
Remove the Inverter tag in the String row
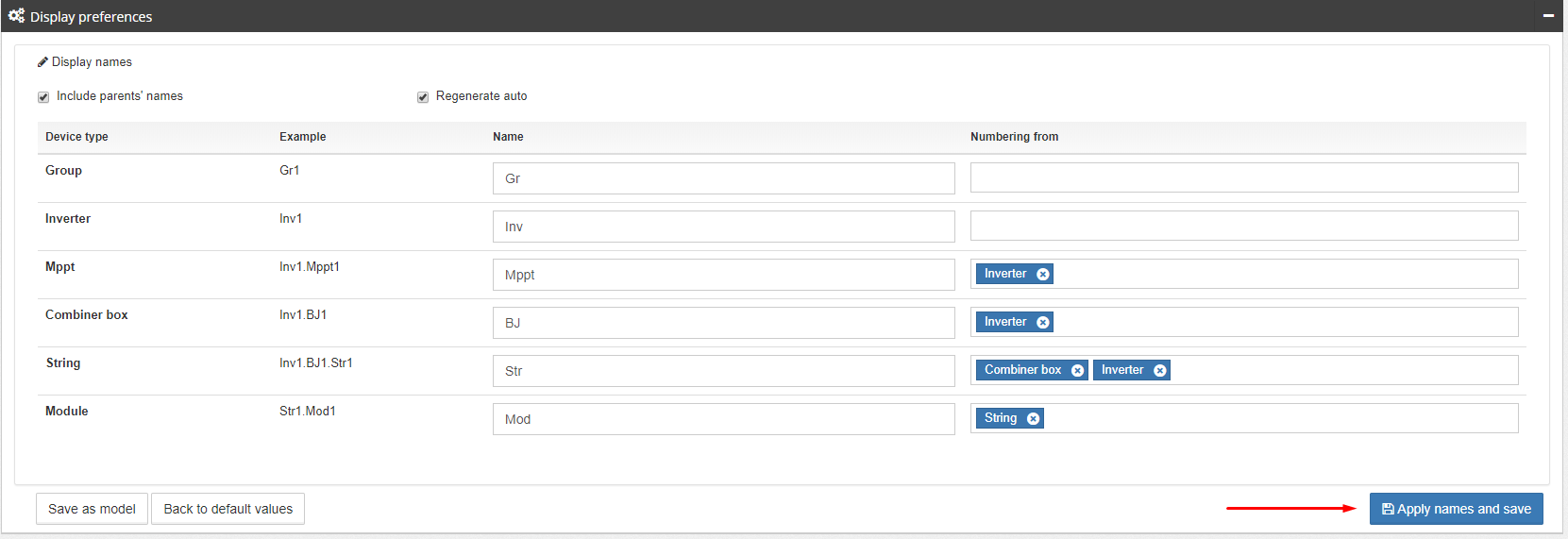(1160, 371)
